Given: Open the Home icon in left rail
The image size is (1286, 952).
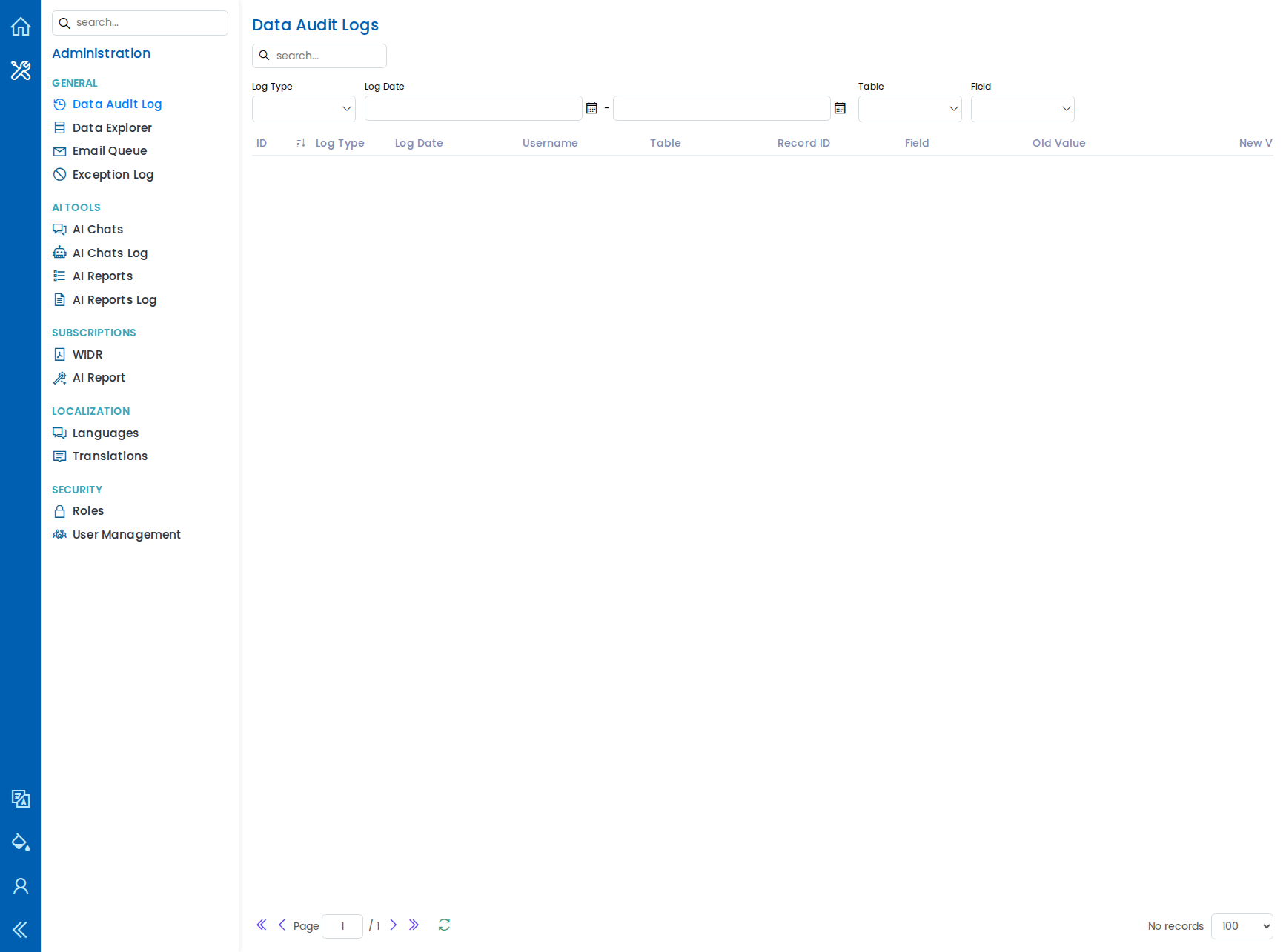Looking at the screenshot, I should click(x=21, y=27).
